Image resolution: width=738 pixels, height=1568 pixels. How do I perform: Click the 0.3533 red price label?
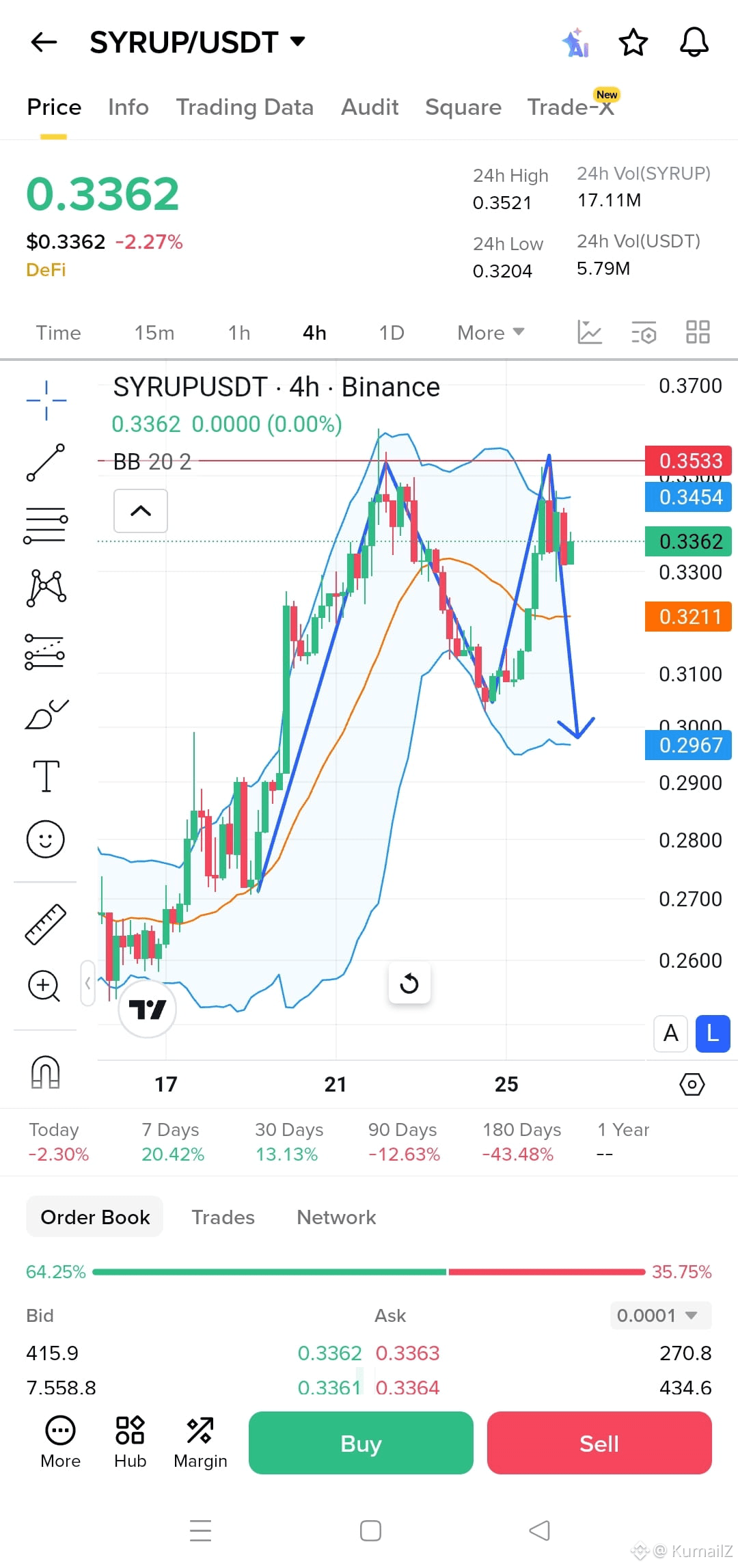pos(688,461)
